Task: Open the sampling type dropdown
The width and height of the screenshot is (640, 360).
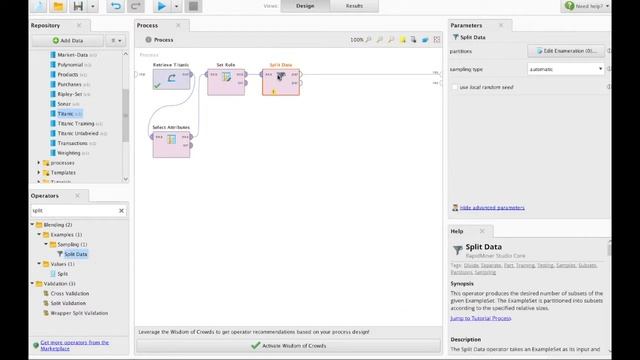Action: click(566, 69)
